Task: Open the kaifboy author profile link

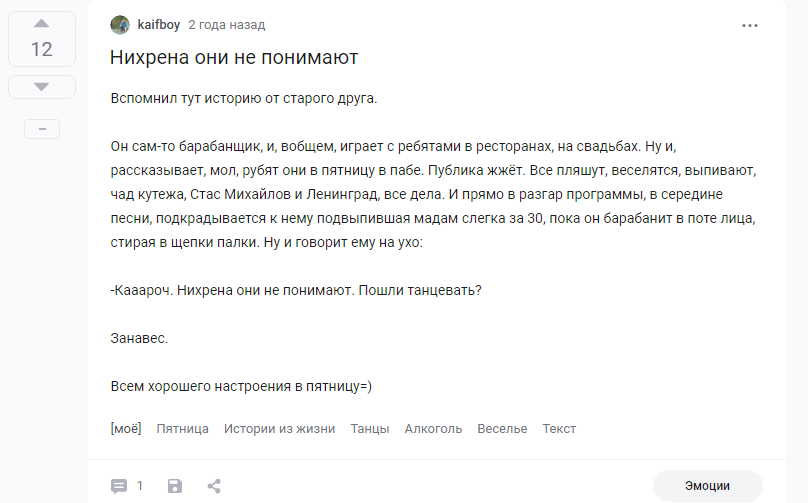Action: tap(158, 25)
